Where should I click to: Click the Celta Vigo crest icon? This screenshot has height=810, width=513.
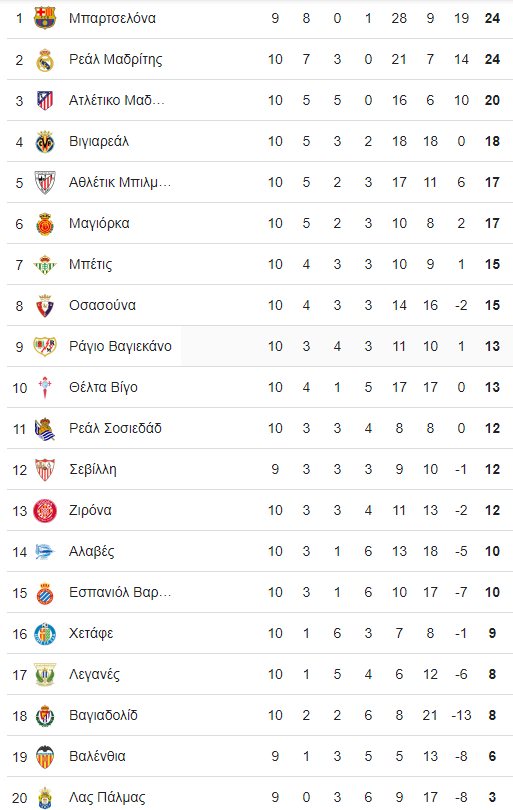pyautogui.click(x=45, y=387)
